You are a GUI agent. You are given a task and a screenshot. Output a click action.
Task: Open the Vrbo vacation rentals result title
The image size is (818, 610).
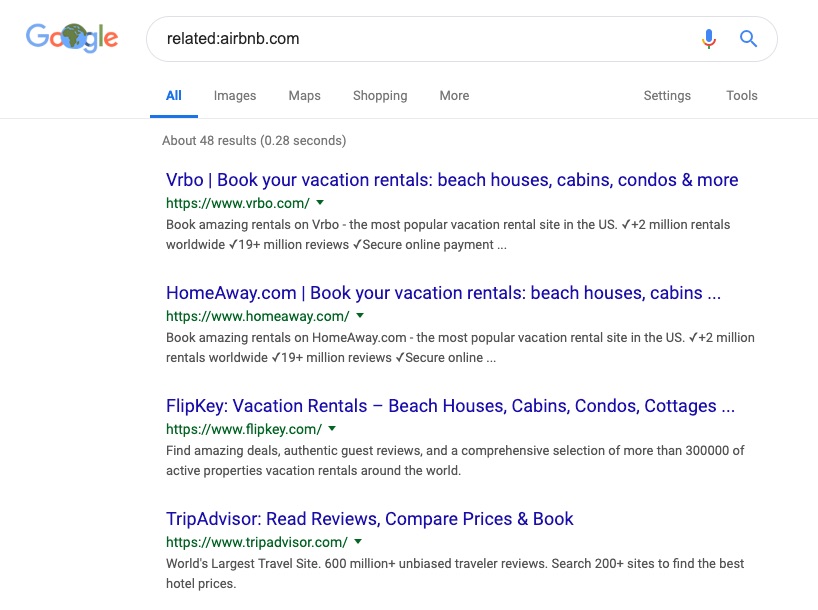[x=452, y=180]
